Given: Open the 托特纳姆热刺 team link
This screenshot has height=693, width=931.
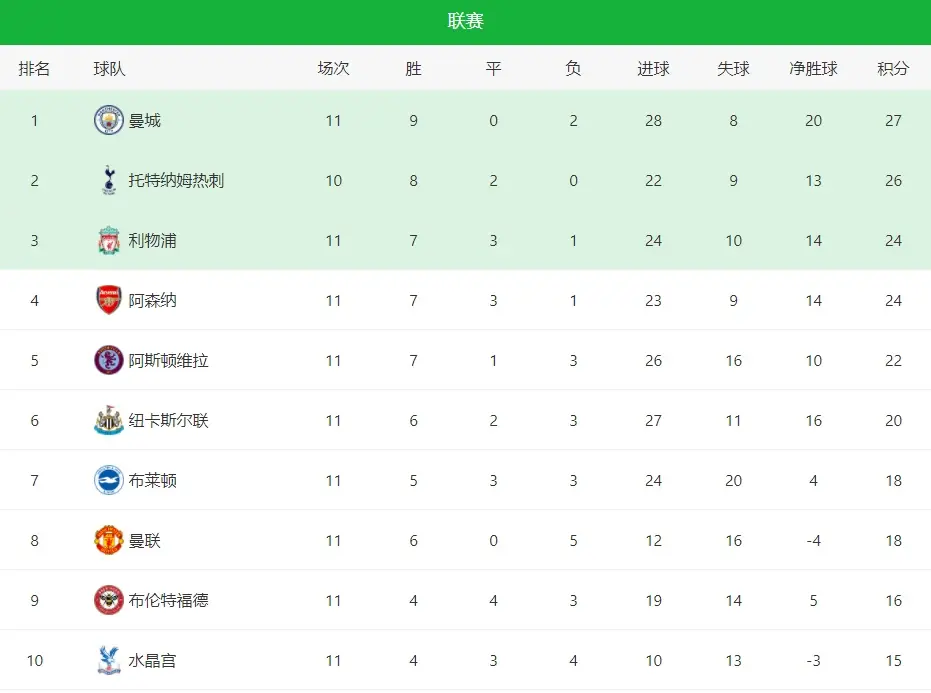Looking at the screenshot, I should [x=176, y=181].
